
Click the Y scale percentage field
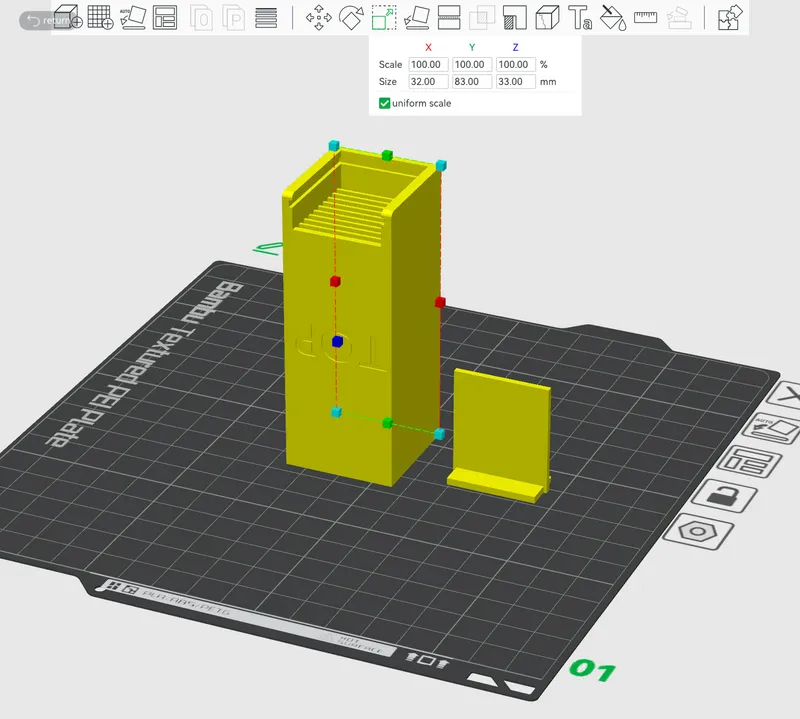[472, 64]
